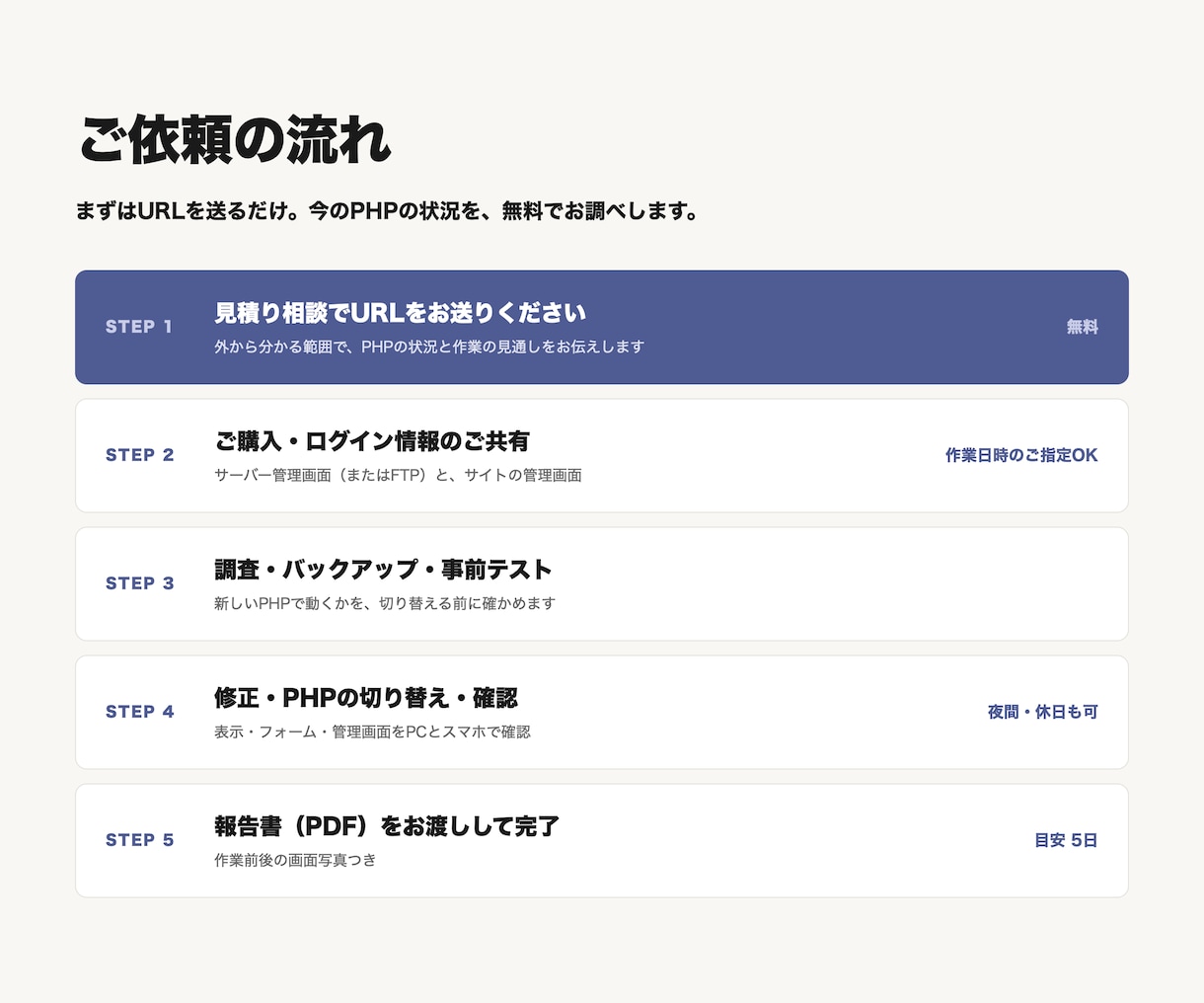Viewport: 1204px width, 1003px height.
Task: Click the 無料 badge in step 1
Action: click(1082, 327)
